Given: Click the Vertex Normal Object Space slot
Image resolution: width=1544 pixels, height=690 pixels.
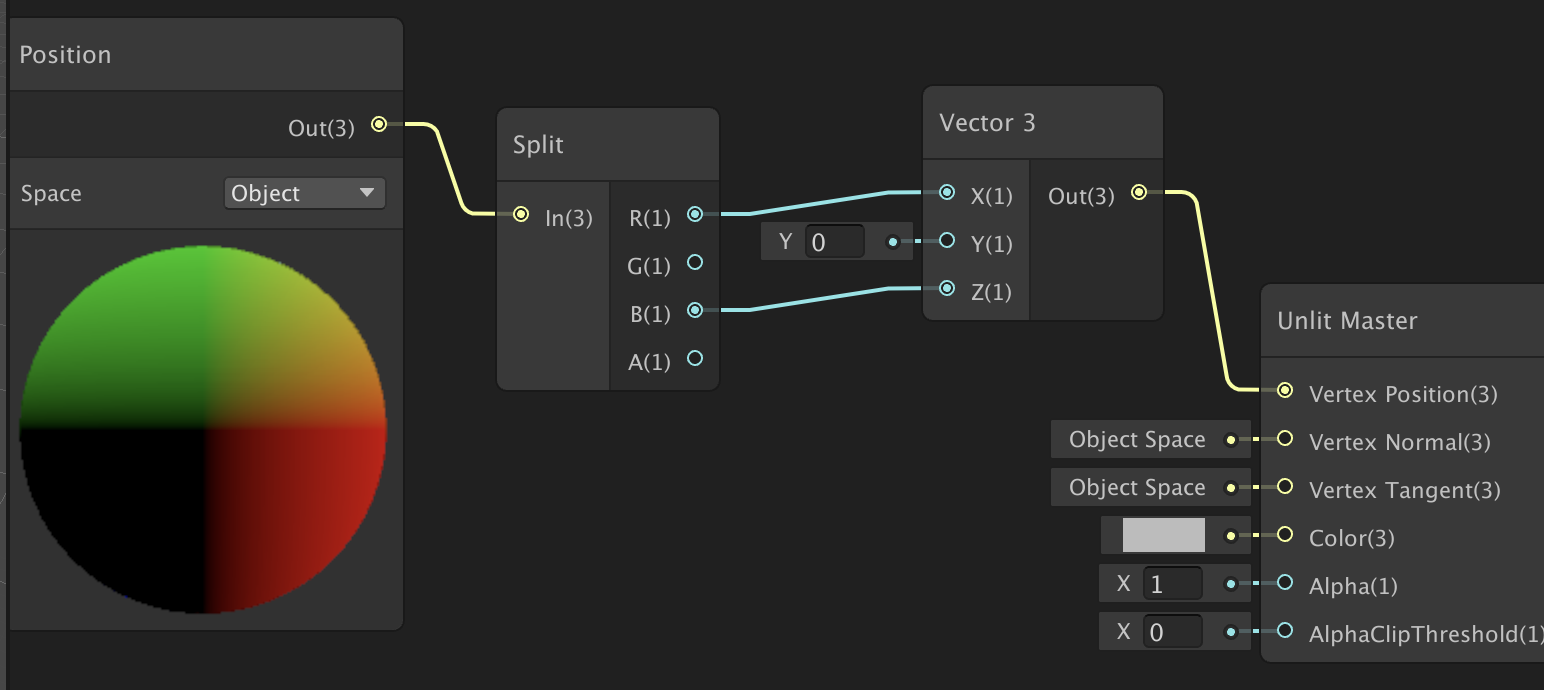Looking at the screenshot, I should coord(1137,440).
